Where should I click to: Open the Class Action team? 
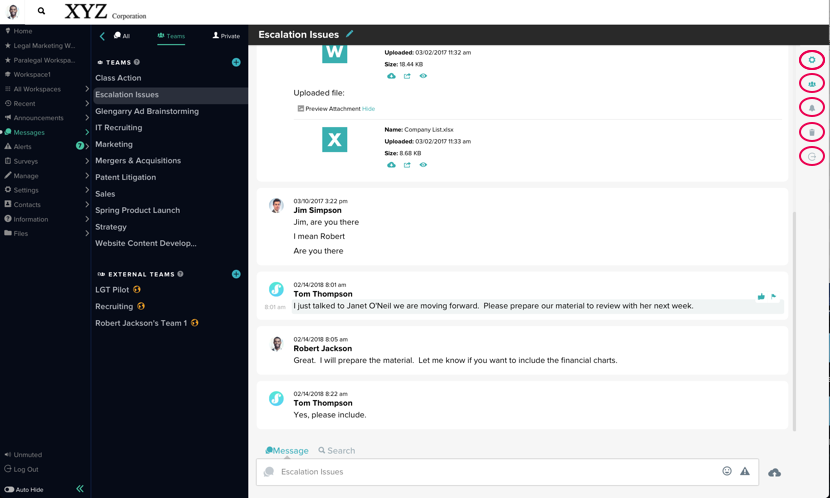tap(118, 78)
